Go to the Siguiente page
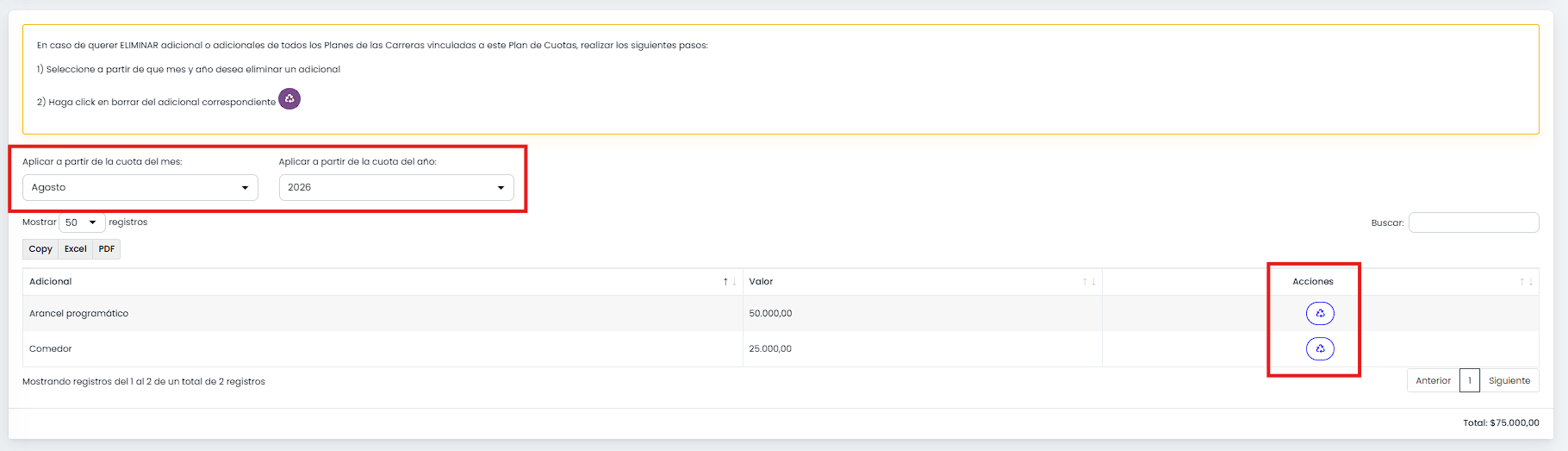 pyautogui.click(x=1509, y=380)
